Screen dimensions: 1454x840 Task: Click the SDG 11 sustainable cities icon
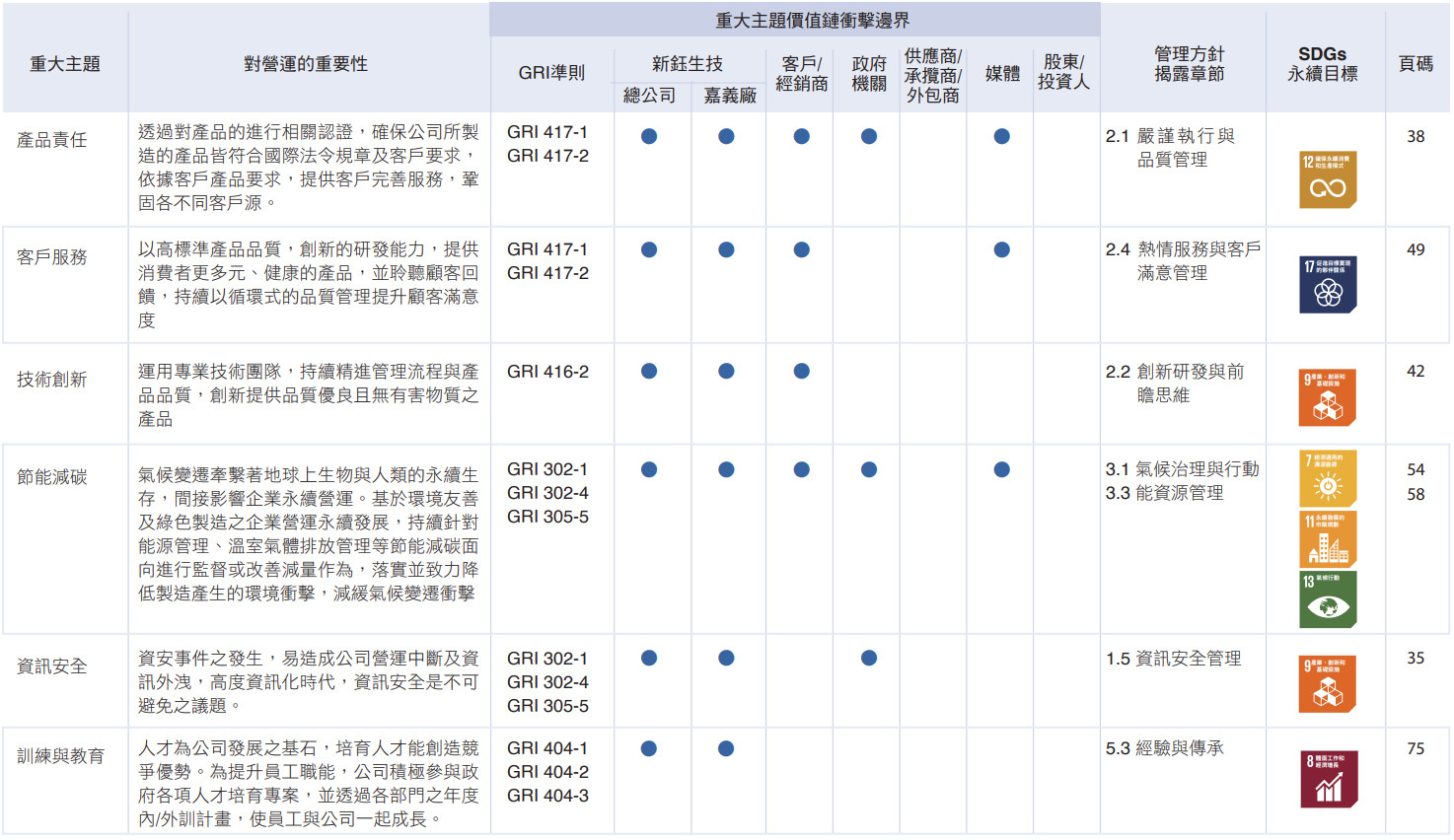[x=1328, y=538]
